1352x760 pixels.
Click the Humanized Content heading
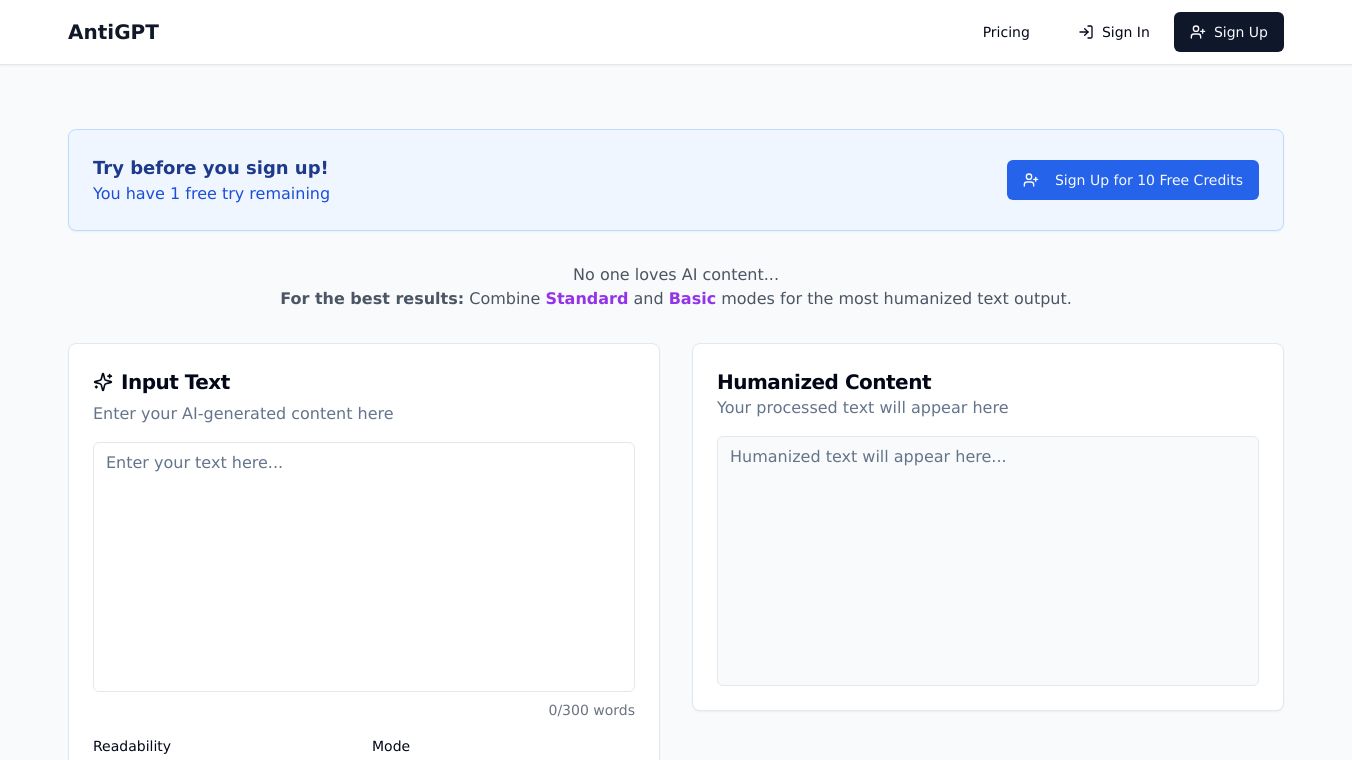coord(824,382)
